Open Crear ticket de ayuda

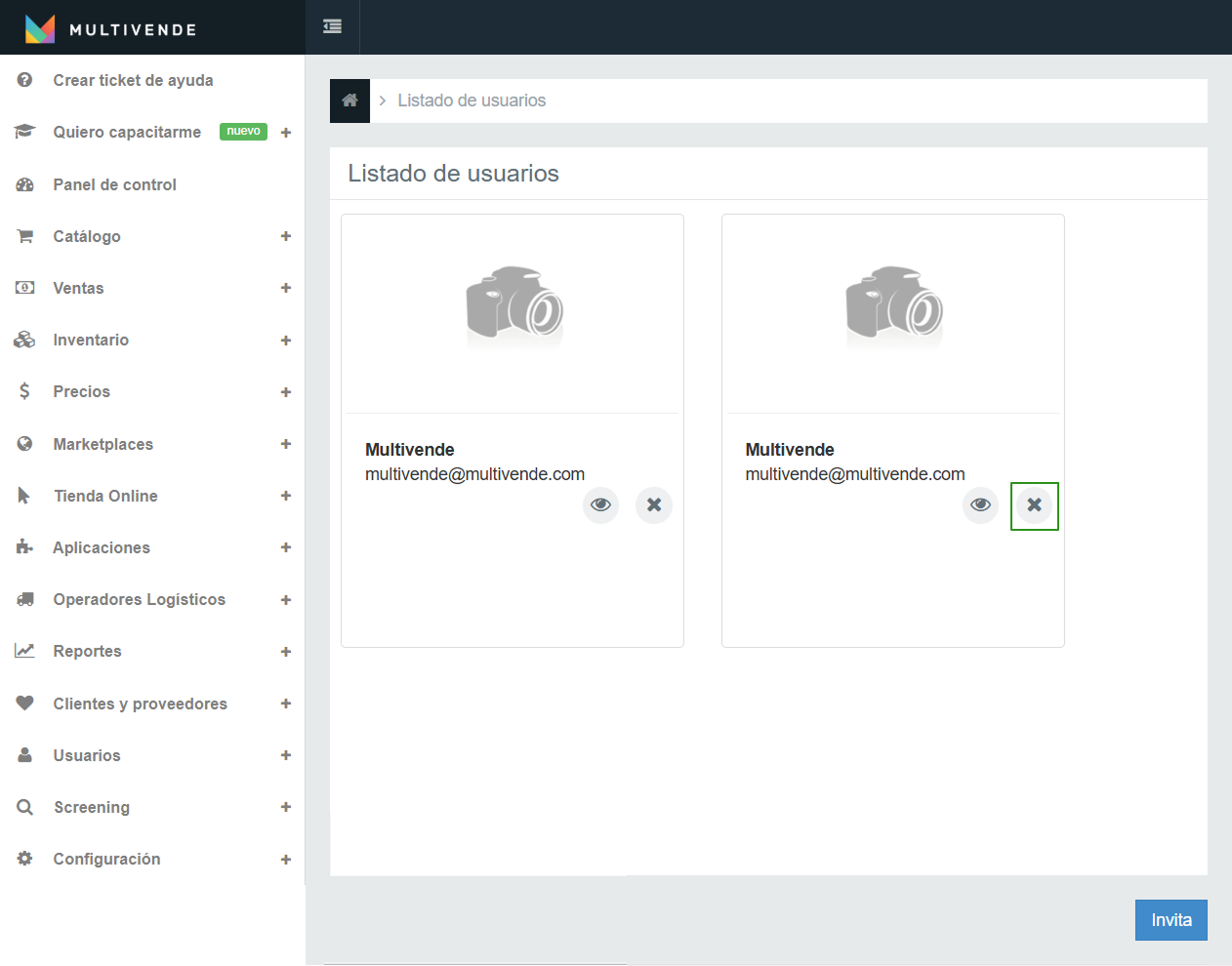[x=133, y=80]
